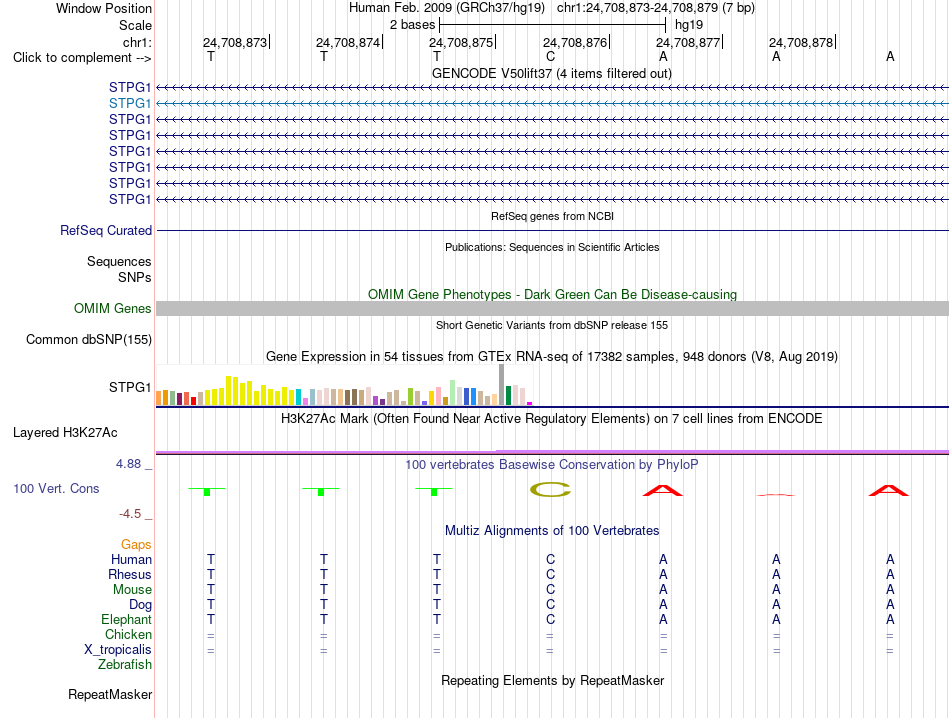Screen dimensions: 950x718
Task: Click the "Click to complement -->" label
Action: click(82, 58)
